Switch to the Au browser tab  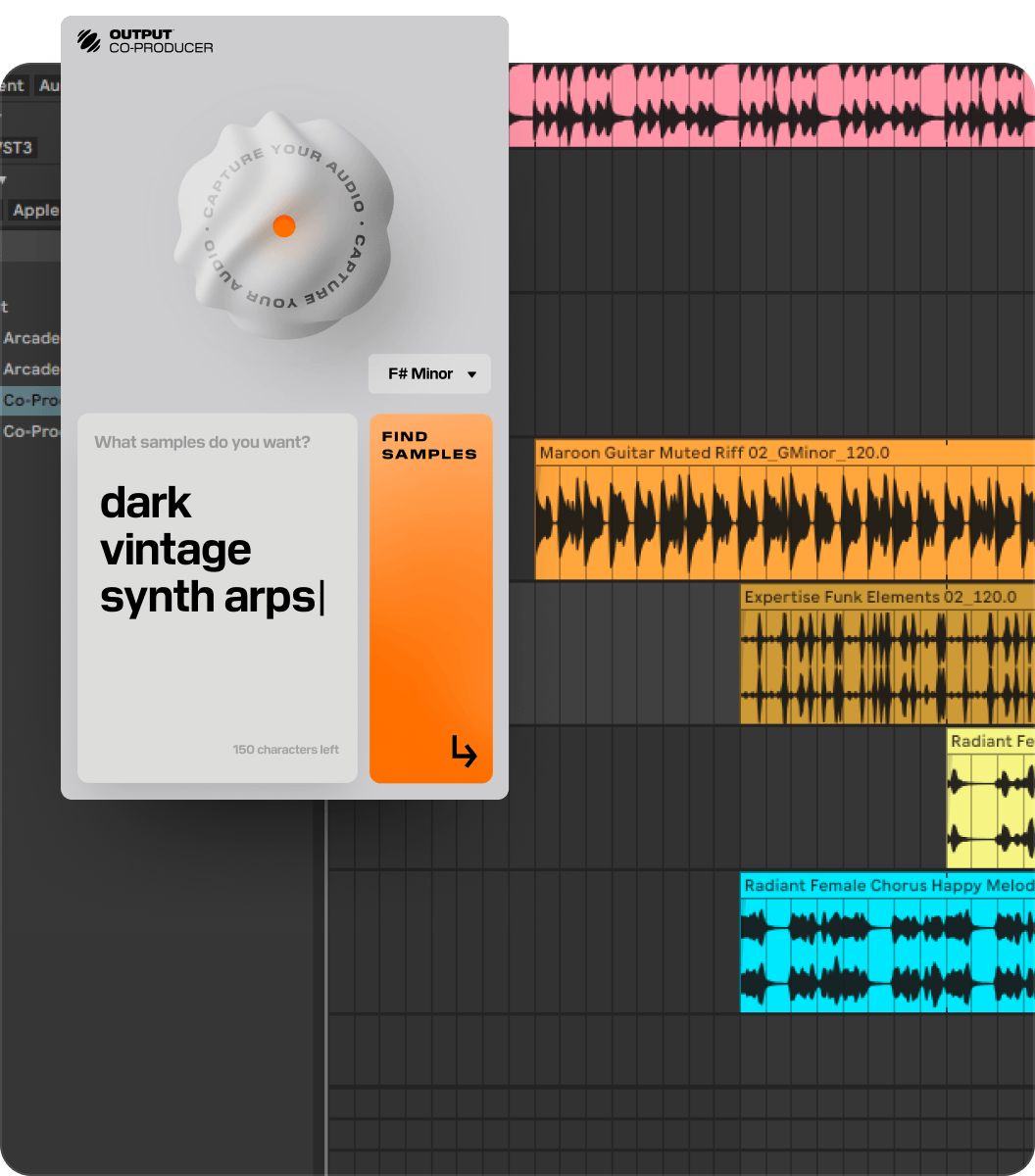49,85
